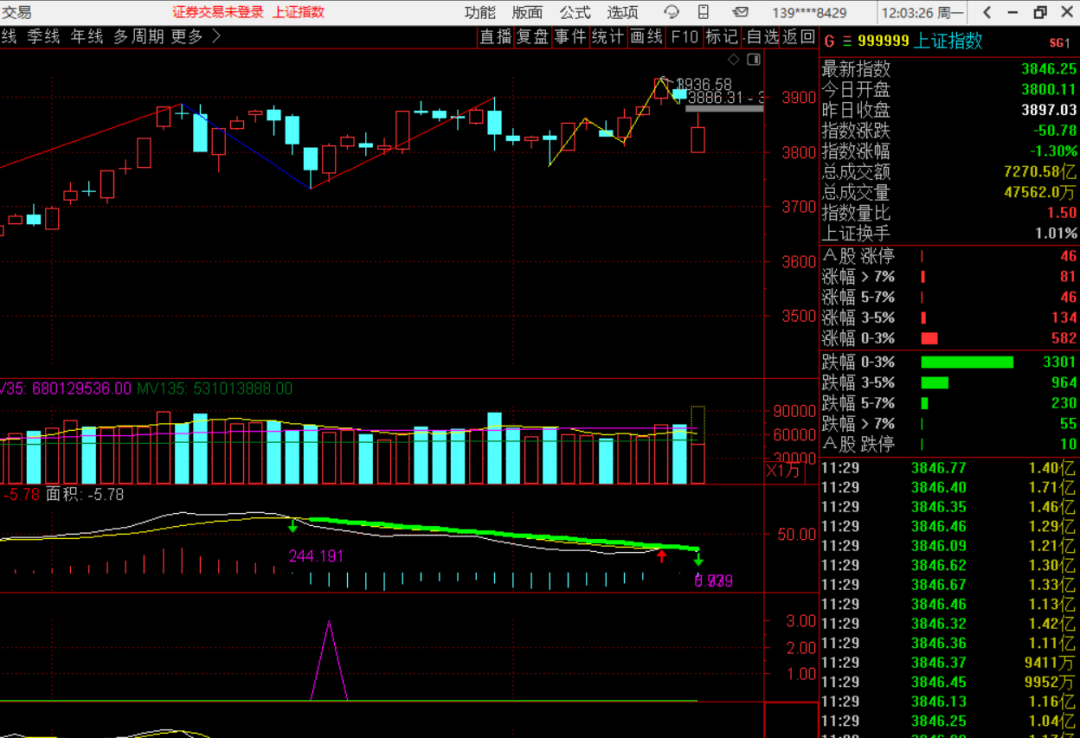Click the 标记 toolbar button
Screen dimensions: 1080x738
(x=721, y=37)
